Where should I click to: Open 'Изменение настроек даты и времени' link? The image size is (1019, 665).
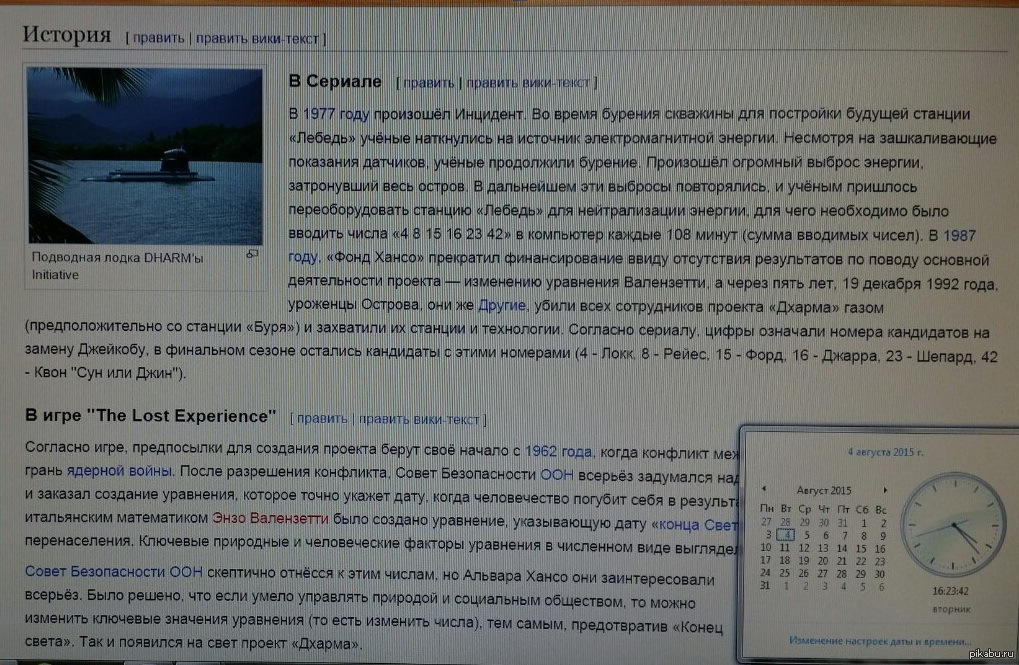click(879, 640)
